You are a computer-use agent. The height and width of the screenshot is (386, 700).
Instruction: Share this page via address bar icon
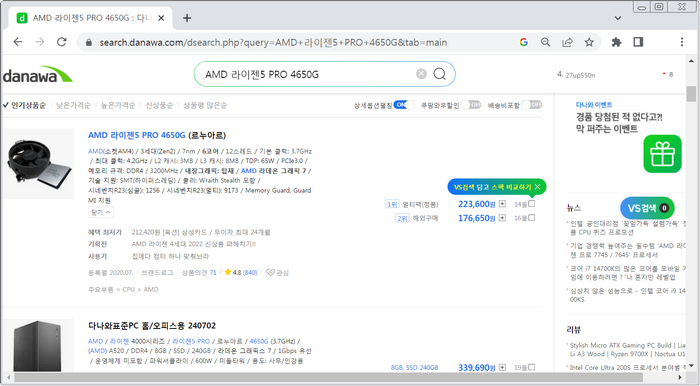pos(567,42)
